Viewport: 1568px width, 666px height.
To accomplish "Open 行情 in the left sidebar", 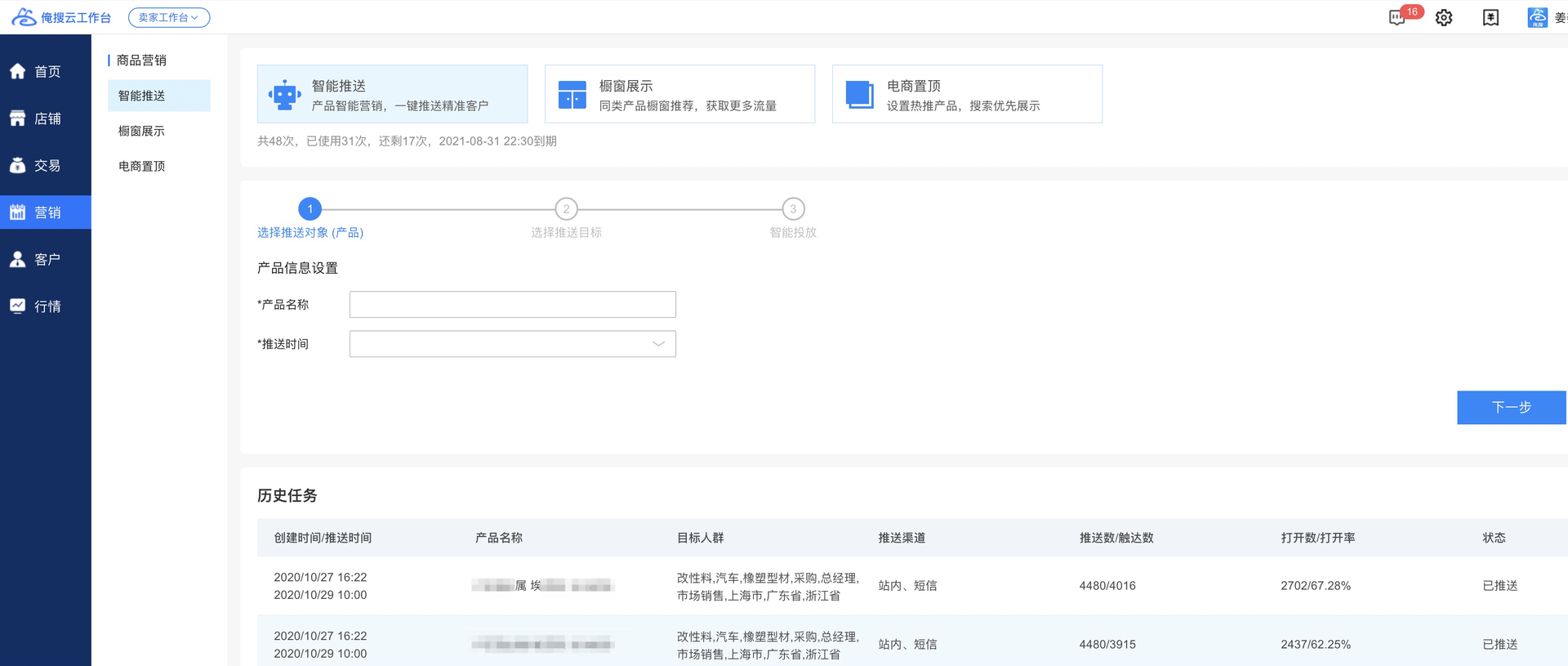I will (46, 306).
